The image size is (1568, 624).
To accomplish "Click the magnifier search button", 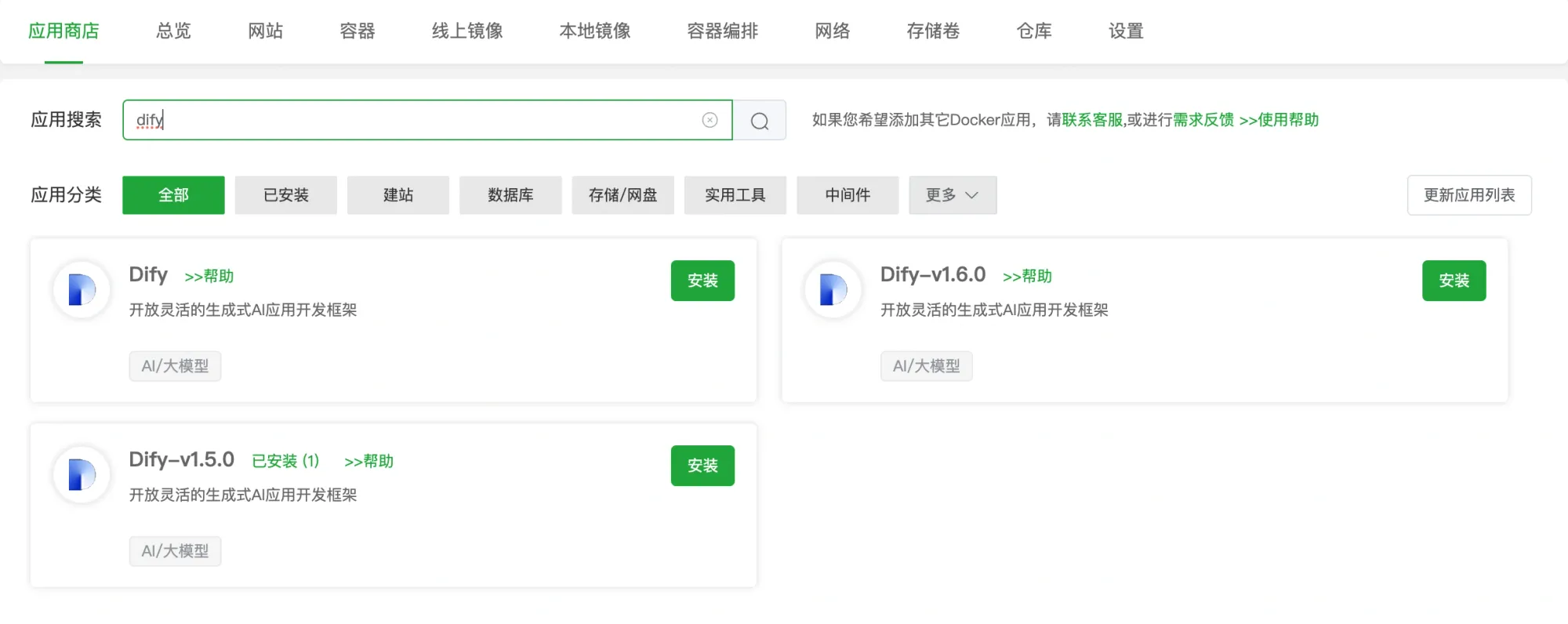I will coord(760,120).
